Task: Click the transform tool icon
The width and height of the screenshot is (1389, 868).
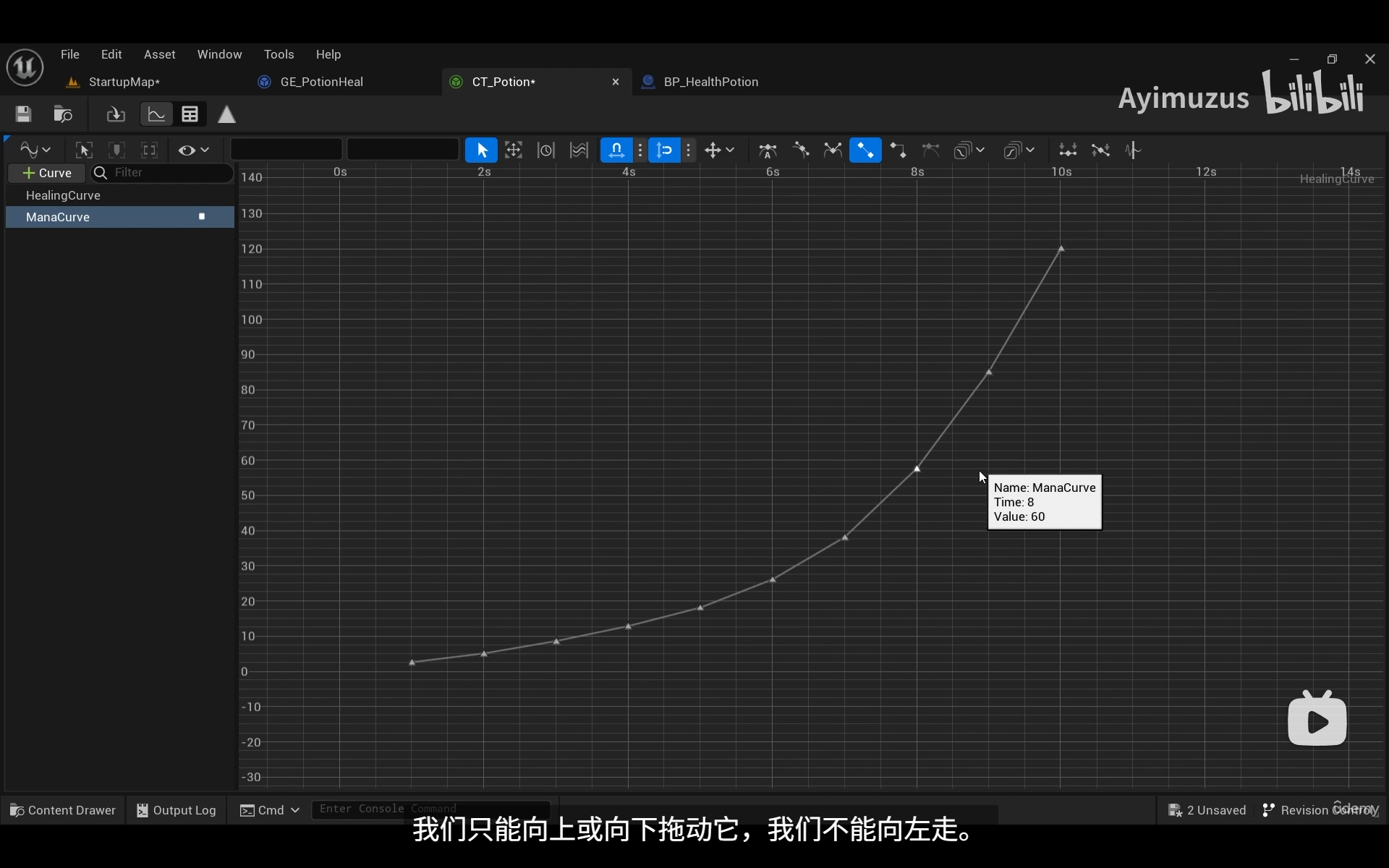Action: (513, 150)
